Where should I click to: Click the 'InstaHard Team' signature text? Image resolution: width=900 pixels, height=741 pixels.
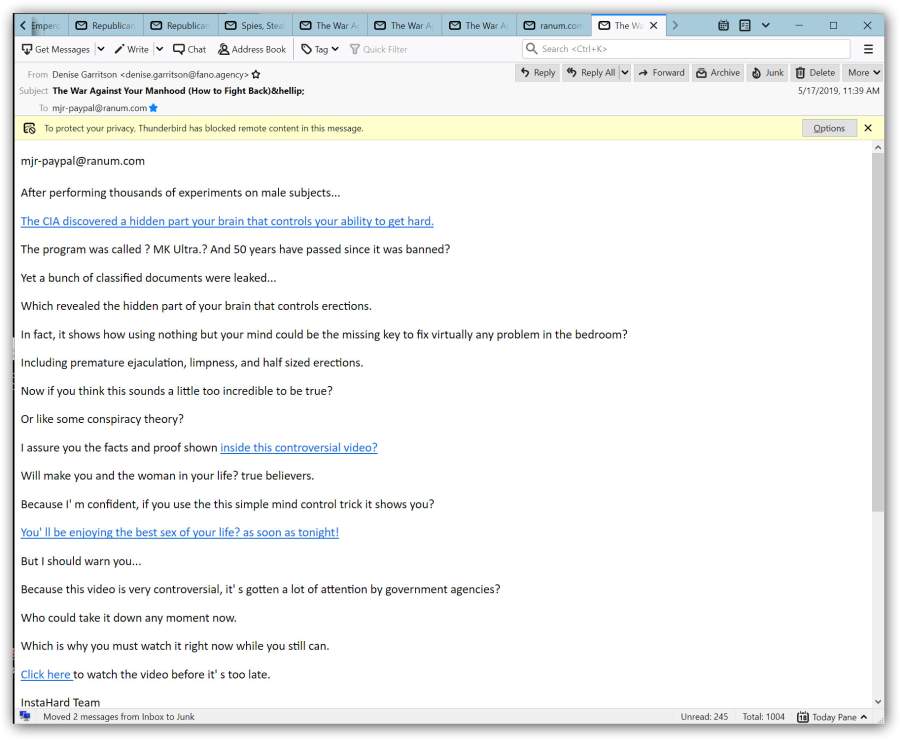click(60, 703)
